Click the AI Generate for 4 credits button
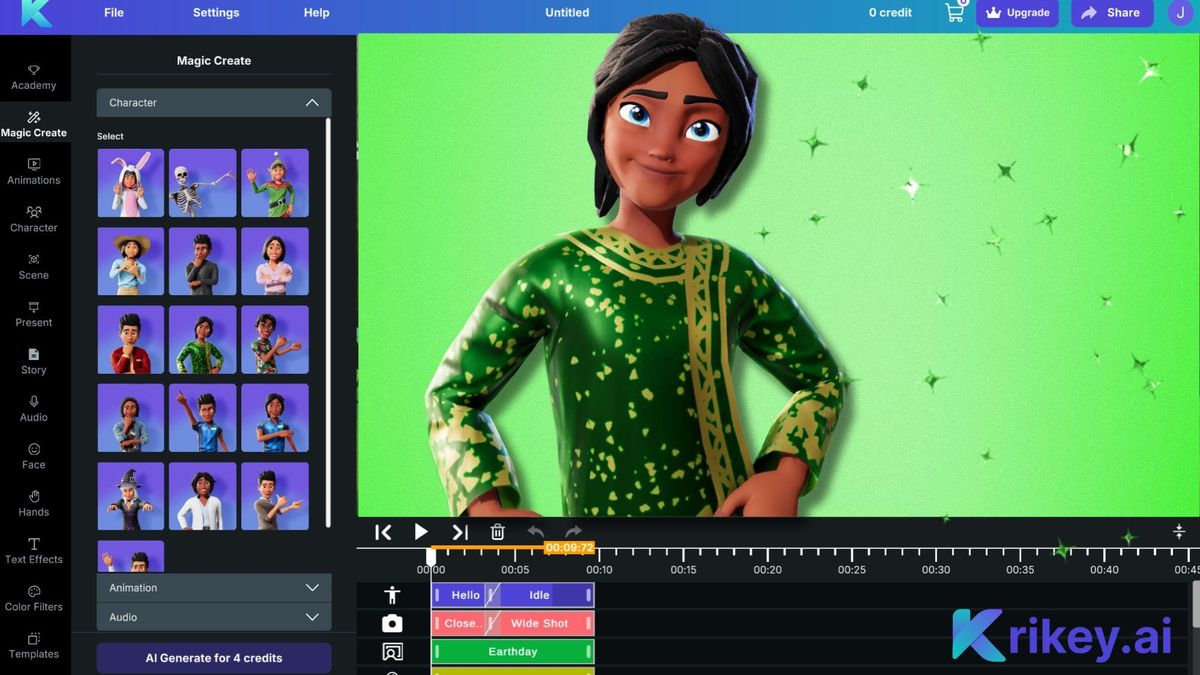1200x675 pixels. click(x=213, y=658)
